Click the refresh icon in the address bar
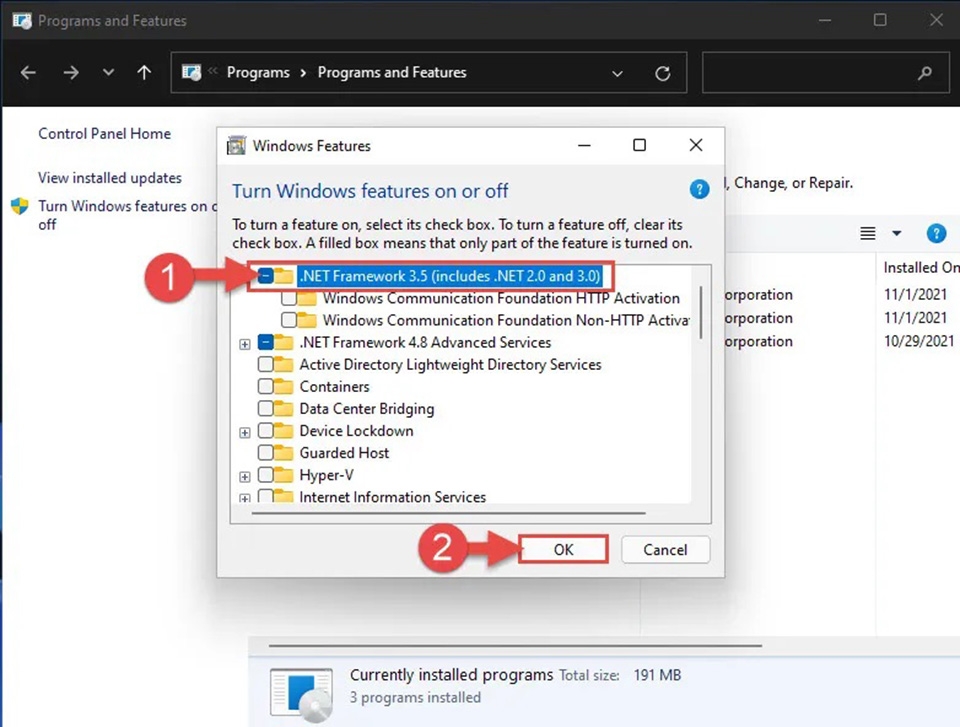This screenshot has height=727, width=960. (663, 72)
